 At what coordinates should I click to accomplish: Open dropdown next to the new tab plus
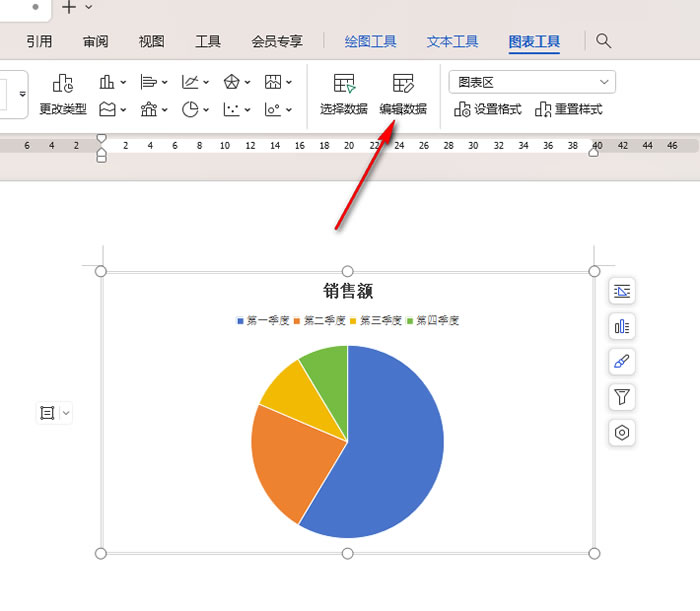(89, 7)
